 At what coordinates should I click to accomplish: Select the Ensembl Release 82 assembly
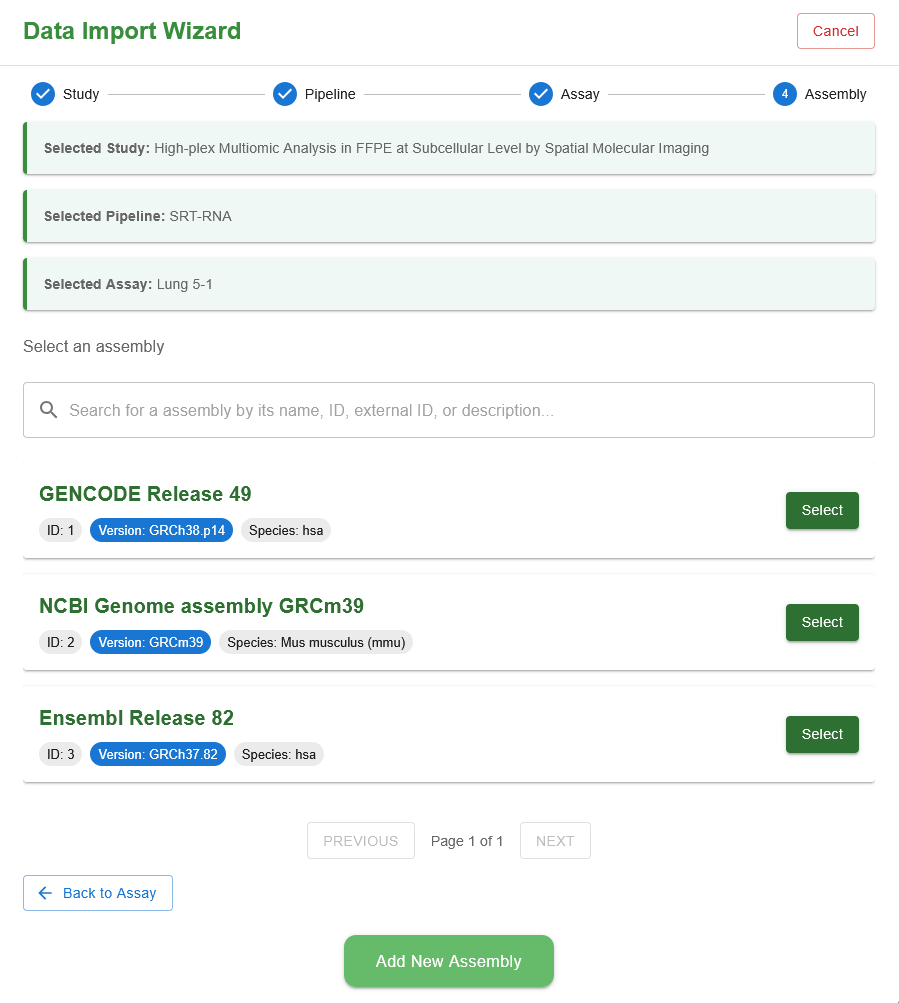pos(821,734)
